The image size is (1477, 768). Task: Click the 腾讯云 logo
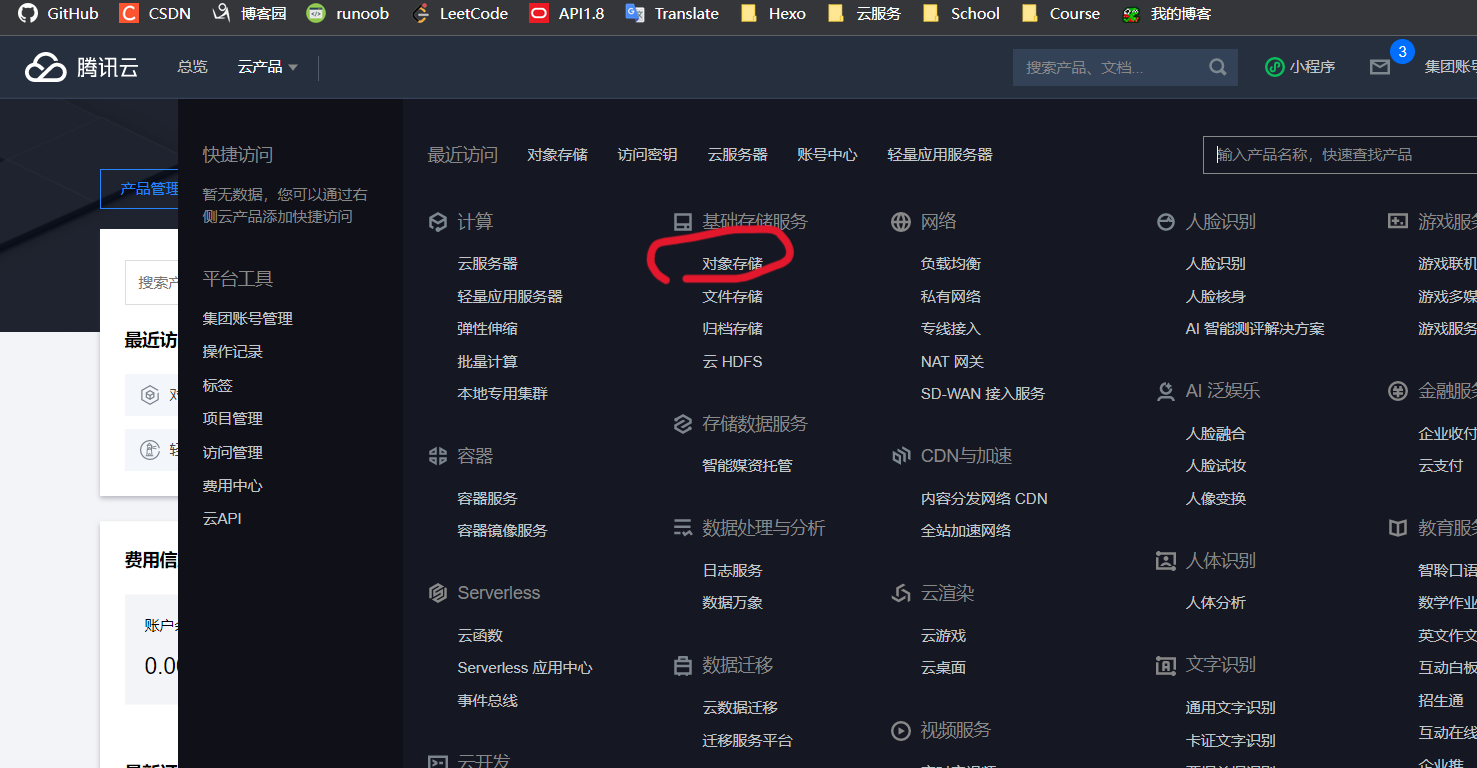(x=82, y=67)
